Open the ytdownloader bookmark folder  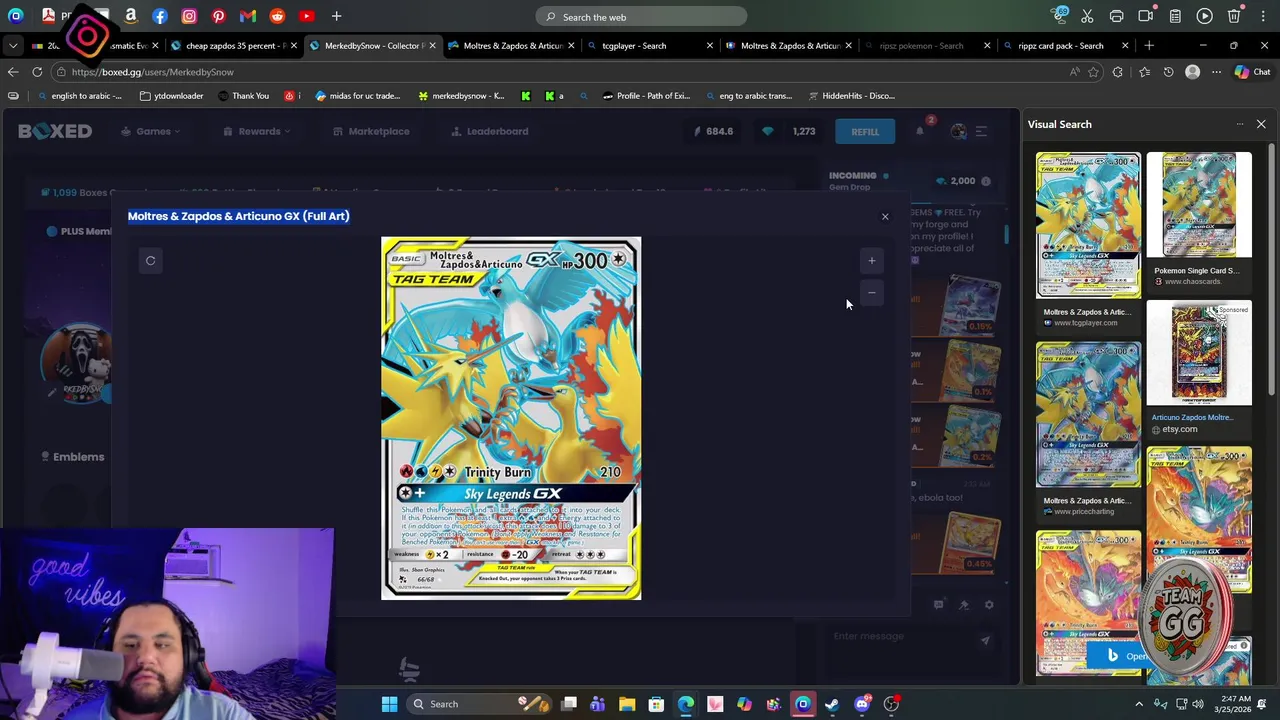(x=171, y=96)
